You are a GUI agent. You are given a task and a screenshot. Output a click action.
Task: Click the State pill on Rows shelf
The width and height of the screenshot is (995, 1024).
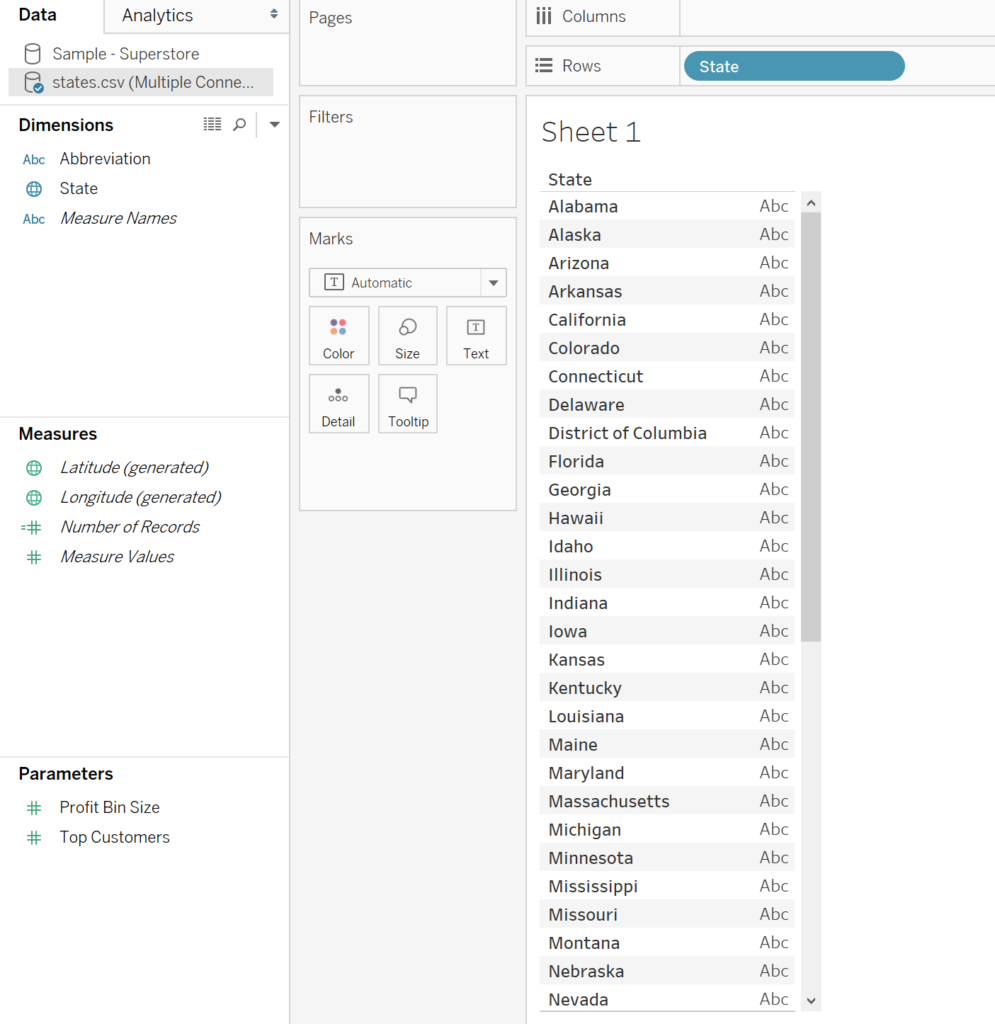pos(794,66)
